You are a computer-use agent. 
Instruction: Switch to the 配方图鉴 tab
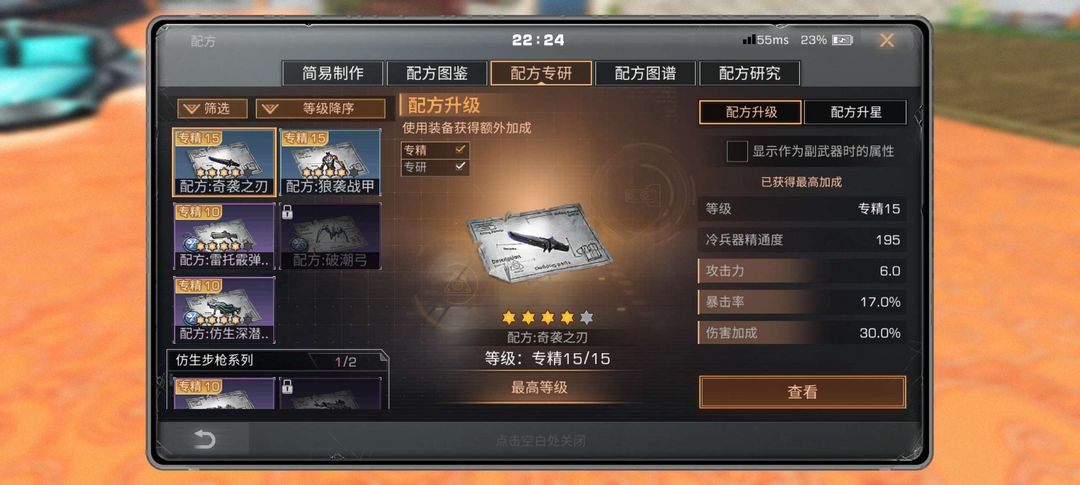point(437,73)
